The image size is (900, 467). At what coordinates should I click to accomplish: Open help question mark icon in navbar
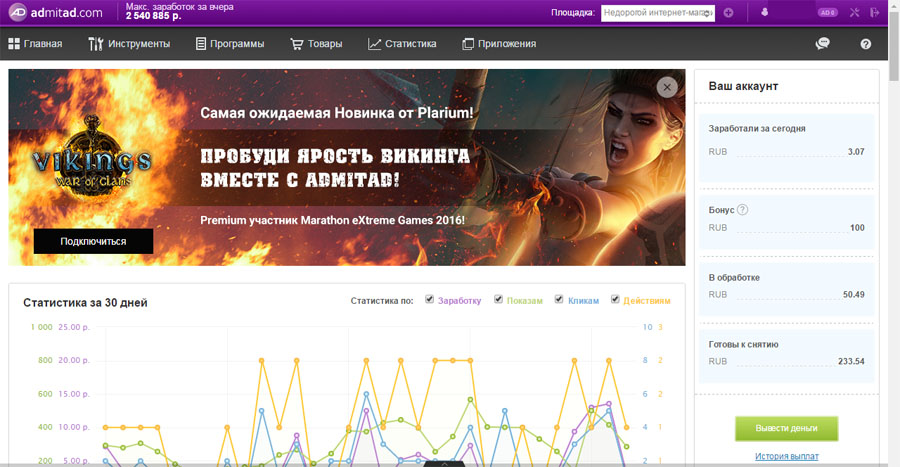pos(866,44)
